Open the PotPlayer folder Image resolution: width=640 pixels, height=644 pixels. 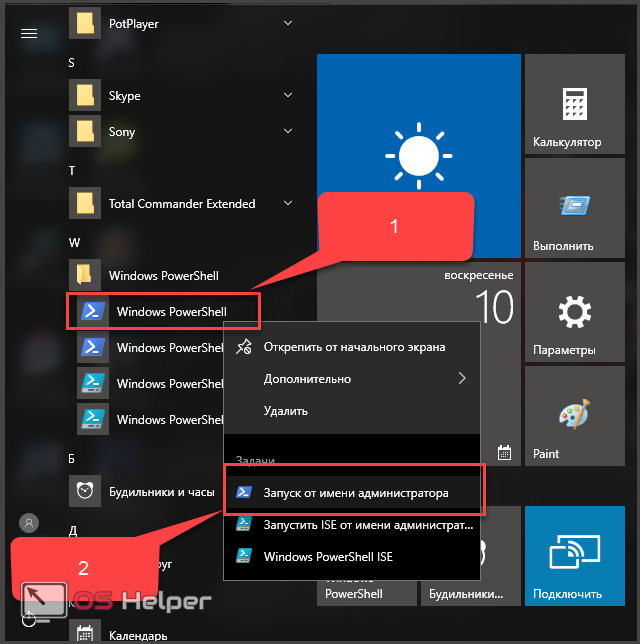[181, 24]
